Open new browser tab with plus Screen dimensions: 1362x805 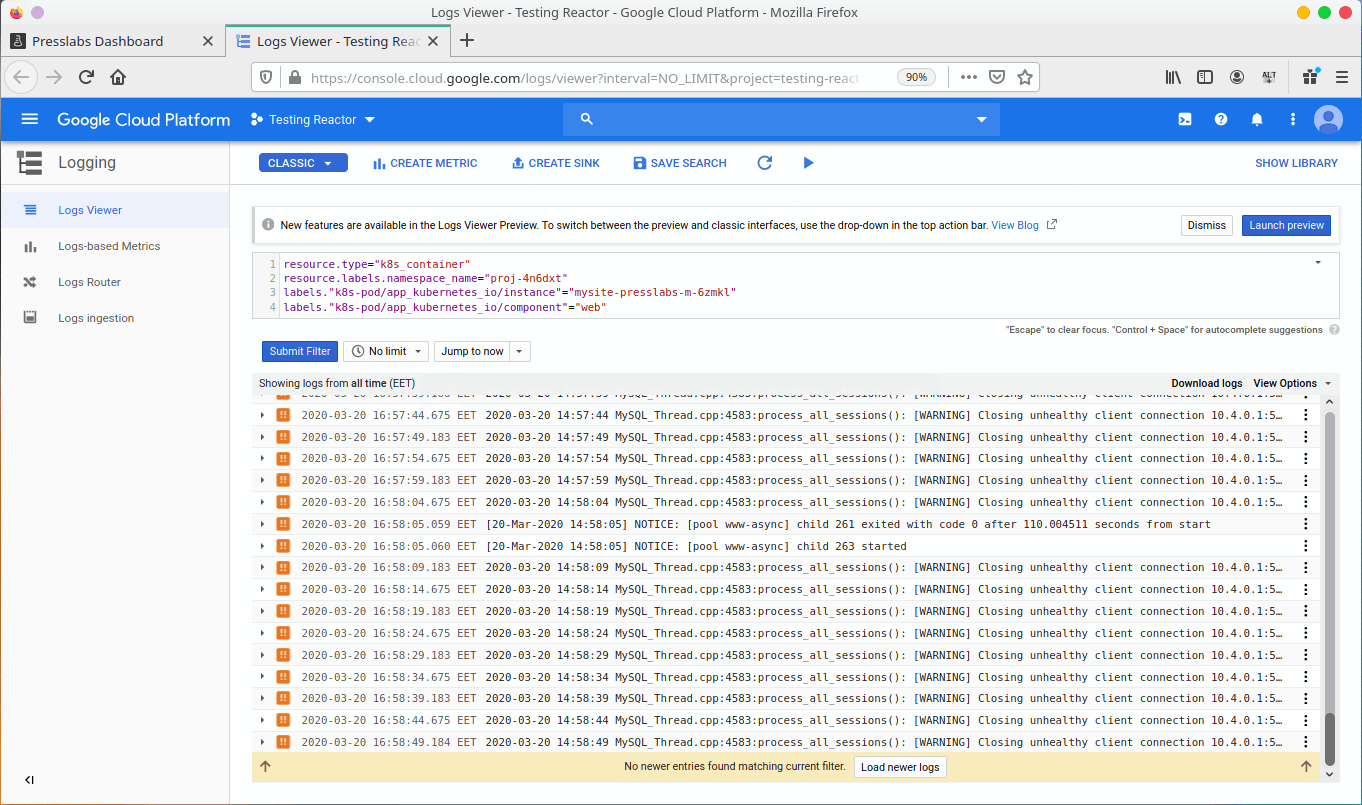(466, 41)
